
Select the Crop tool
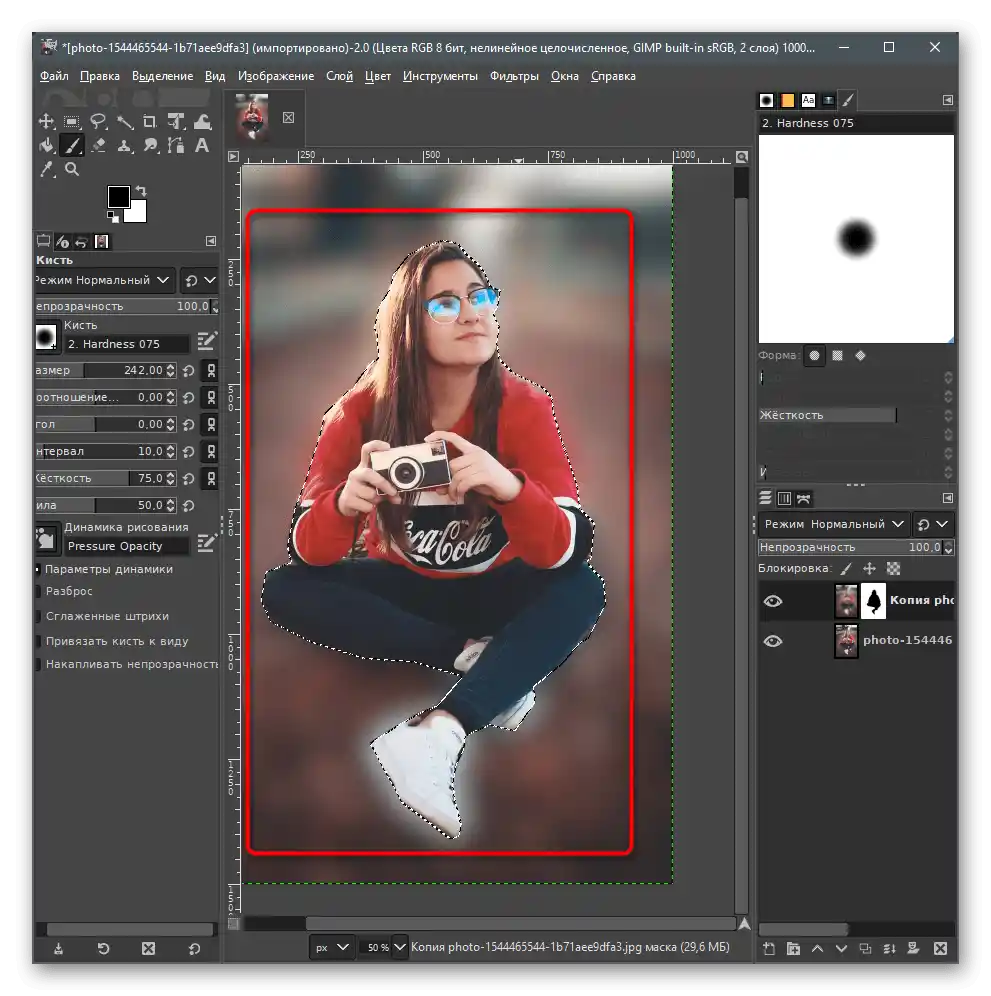pyautogui.click(x=150, y=121)
